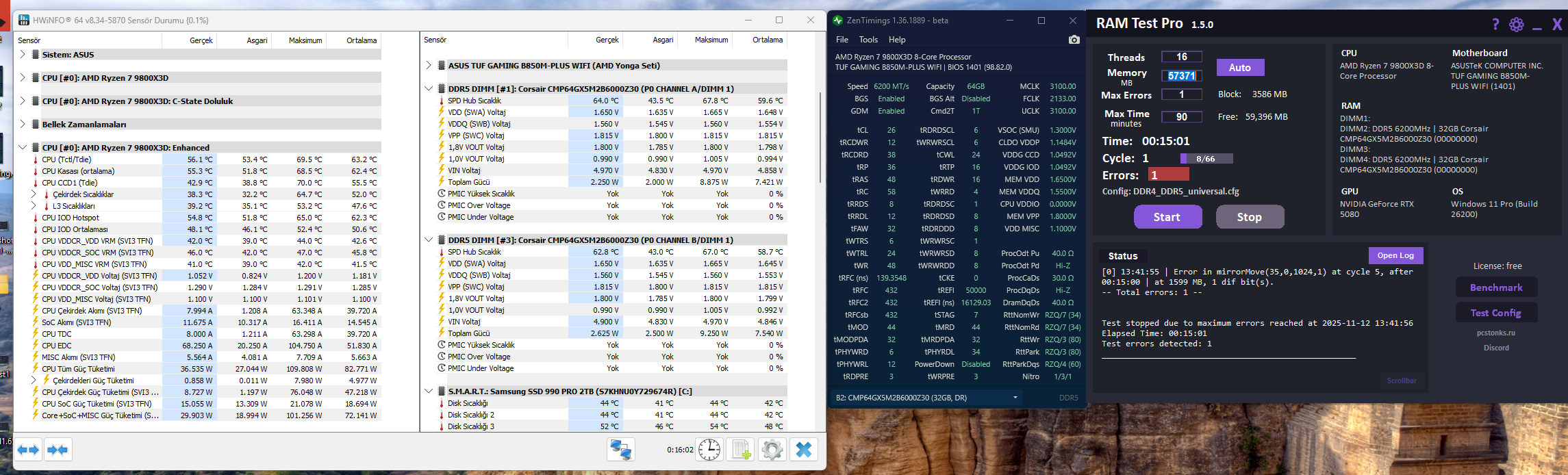Collapse DDR5 DIMM [#1] Corsair group
Screen dimensions: 1568x475
pos(429,88)
